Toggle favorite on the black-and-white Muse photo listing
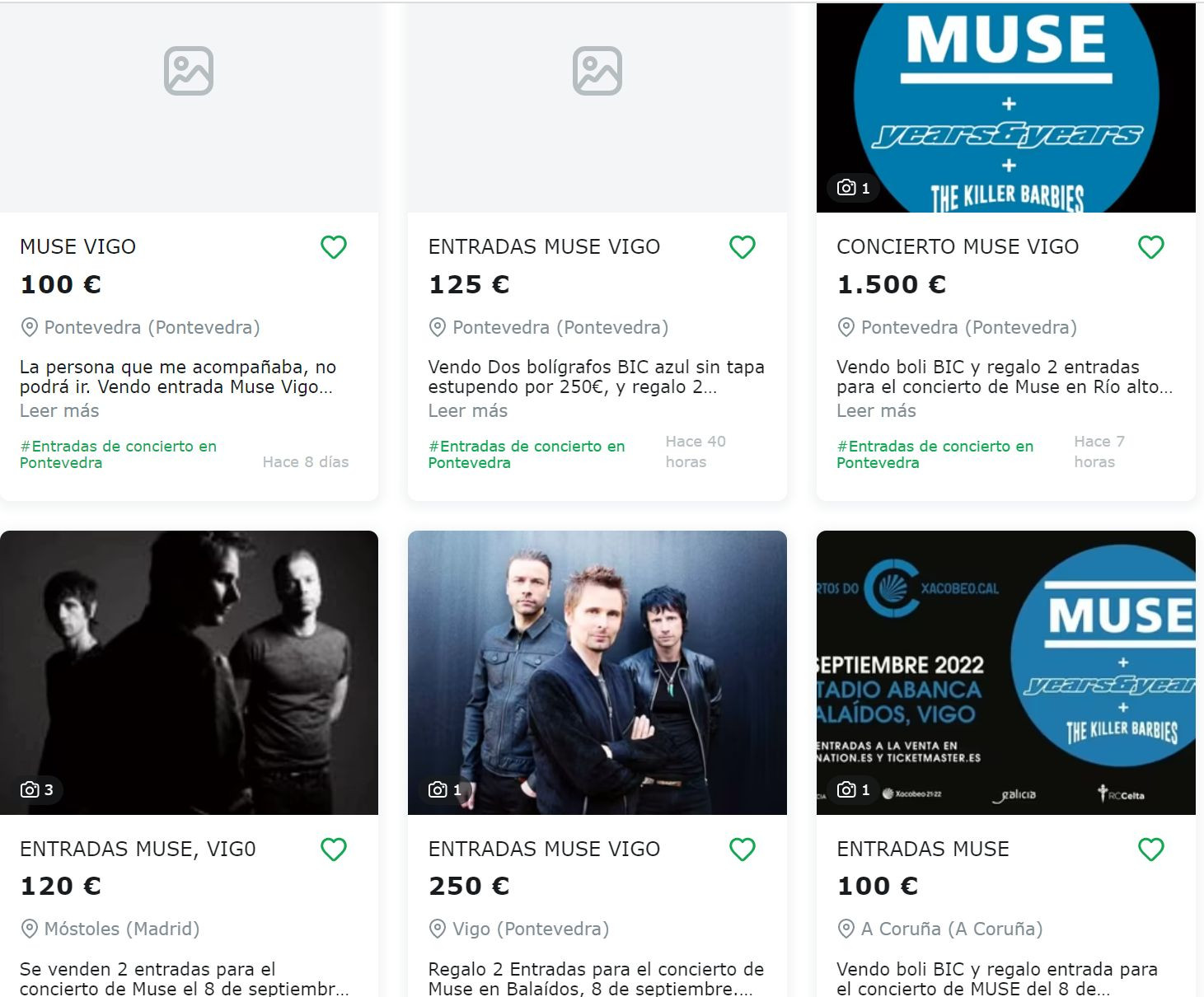The height and width of the screenshot is (997, 1204). click(333, 849)
